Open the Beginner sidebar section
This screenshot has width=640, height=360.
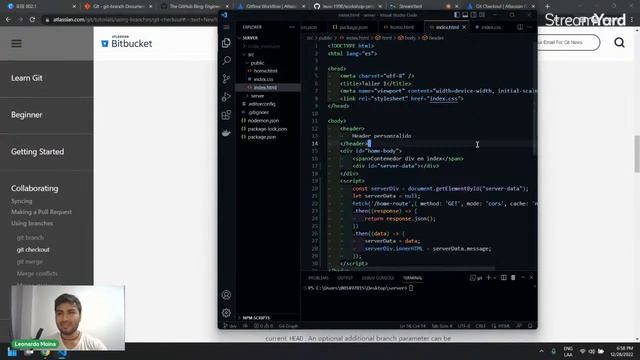point(27,115)
